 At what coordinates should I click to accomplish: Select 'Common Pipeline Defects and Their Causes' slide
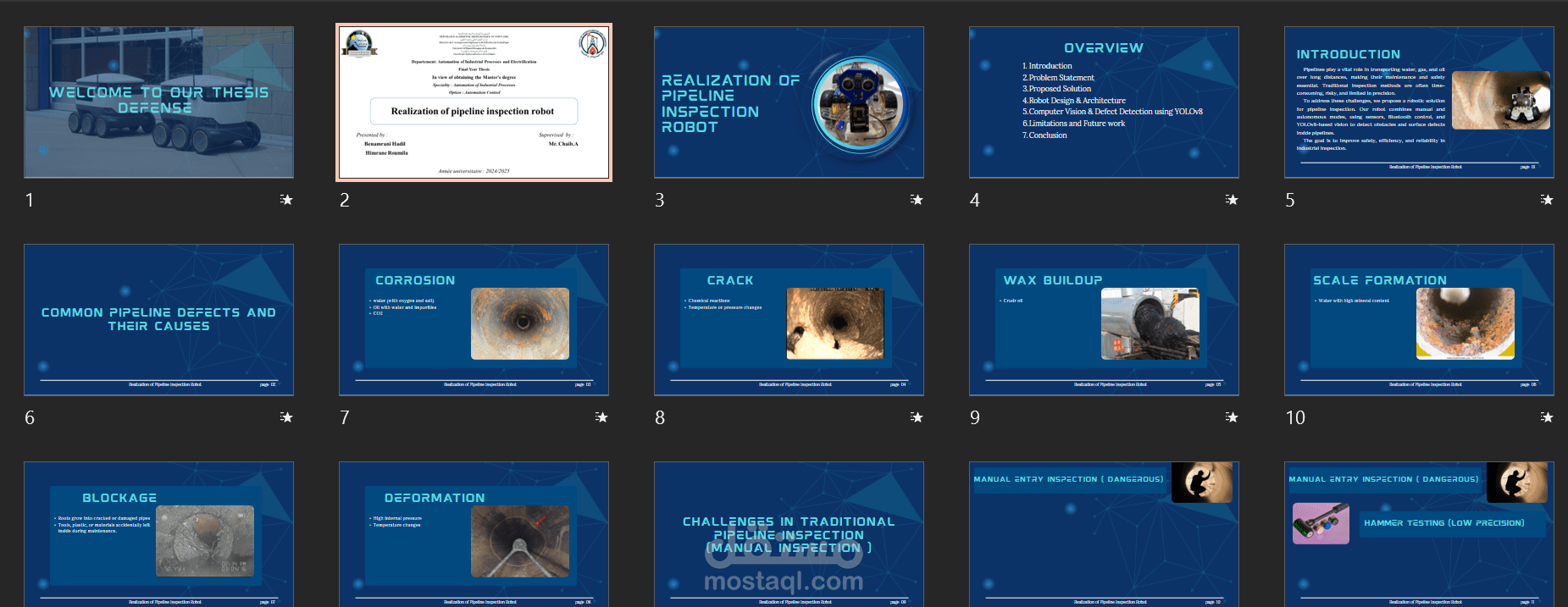[159, 320]
